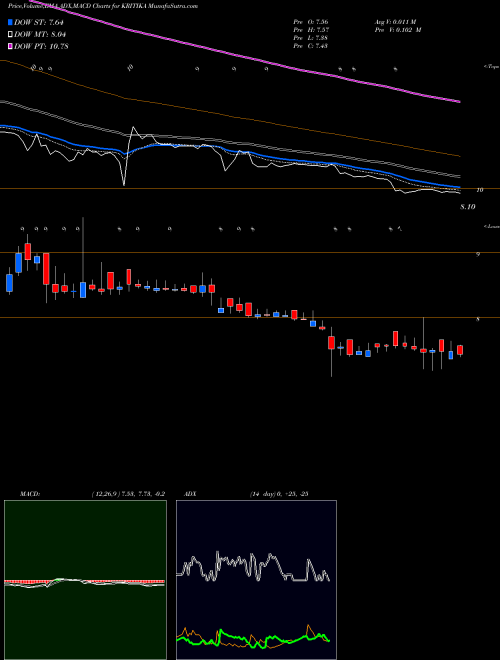The height and width of the screenshot is (660, 500).
Task: Click the 'Pre O: 7.56' open value
Action: (x=311, y=22)
